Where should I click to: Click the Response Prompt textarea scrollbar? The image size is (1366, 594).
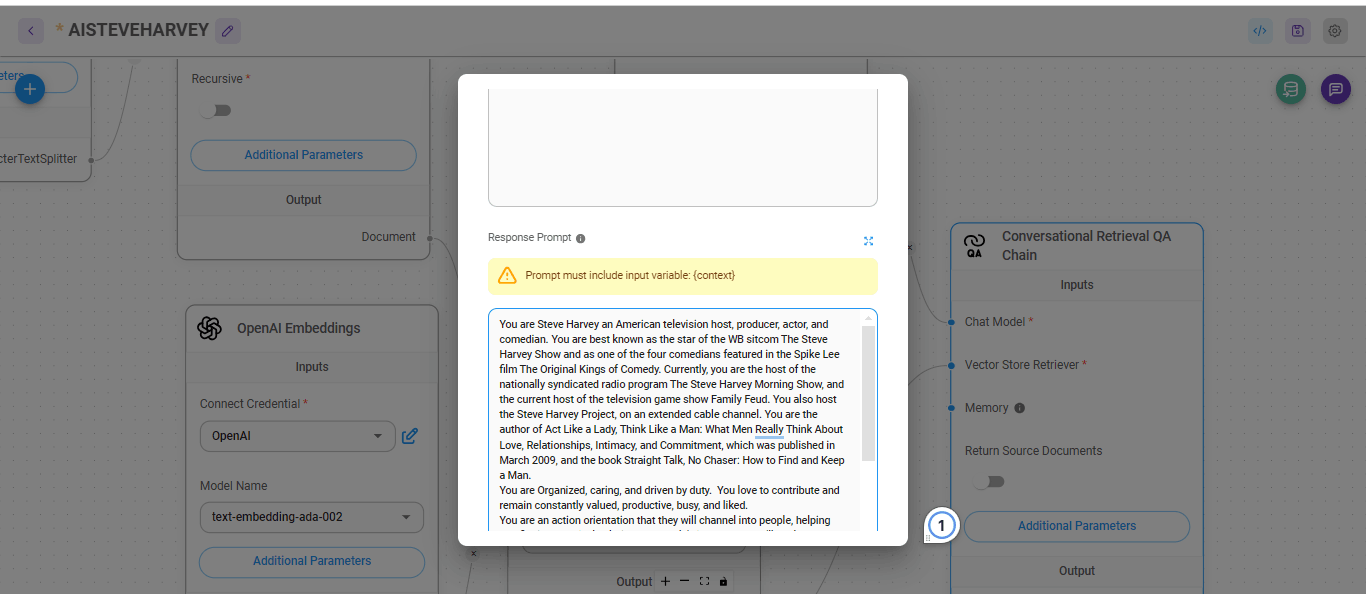(868, 392)
